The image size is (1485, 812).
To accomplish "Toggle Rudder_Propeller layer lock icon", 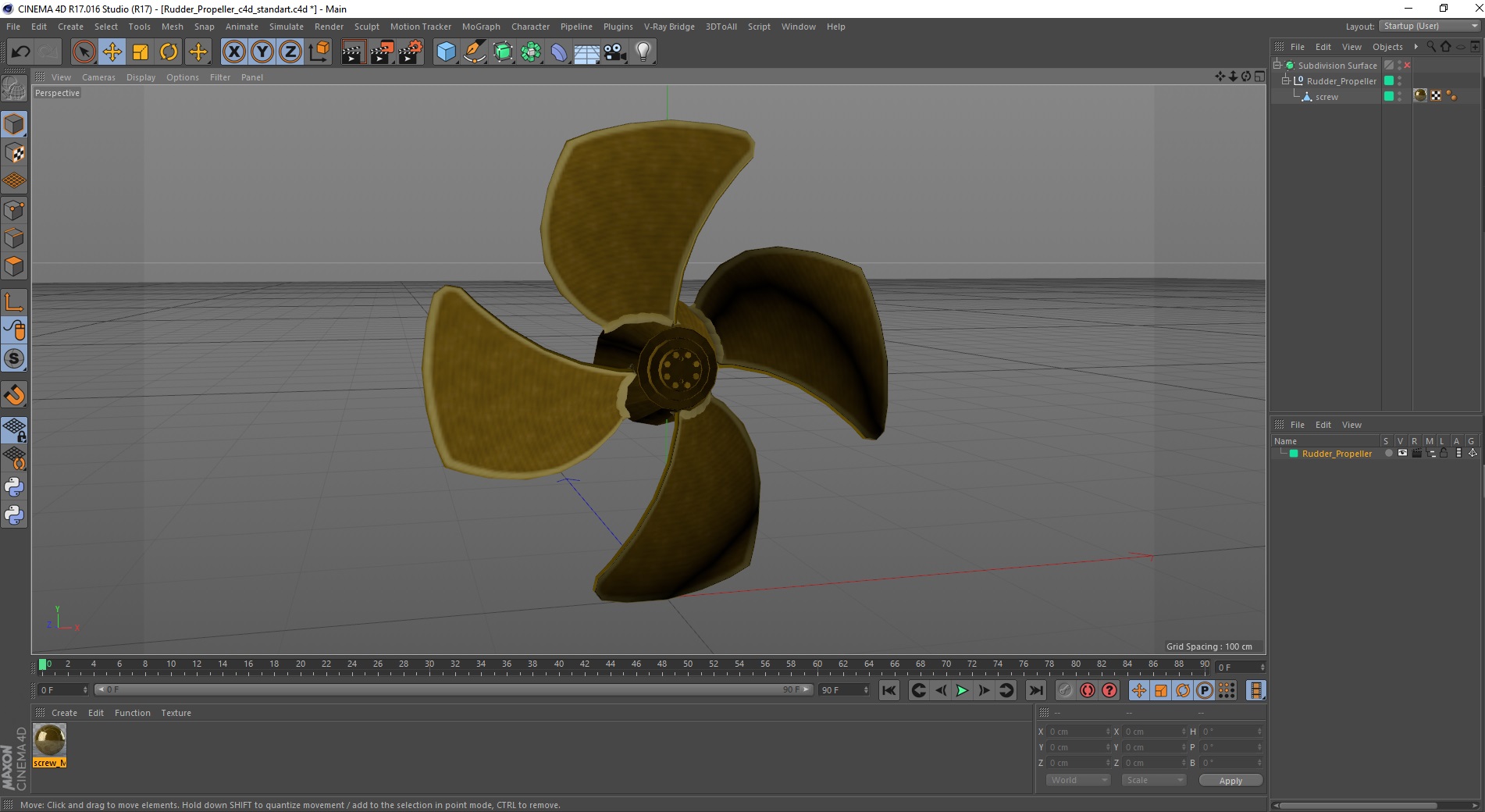I will 1444,453.
